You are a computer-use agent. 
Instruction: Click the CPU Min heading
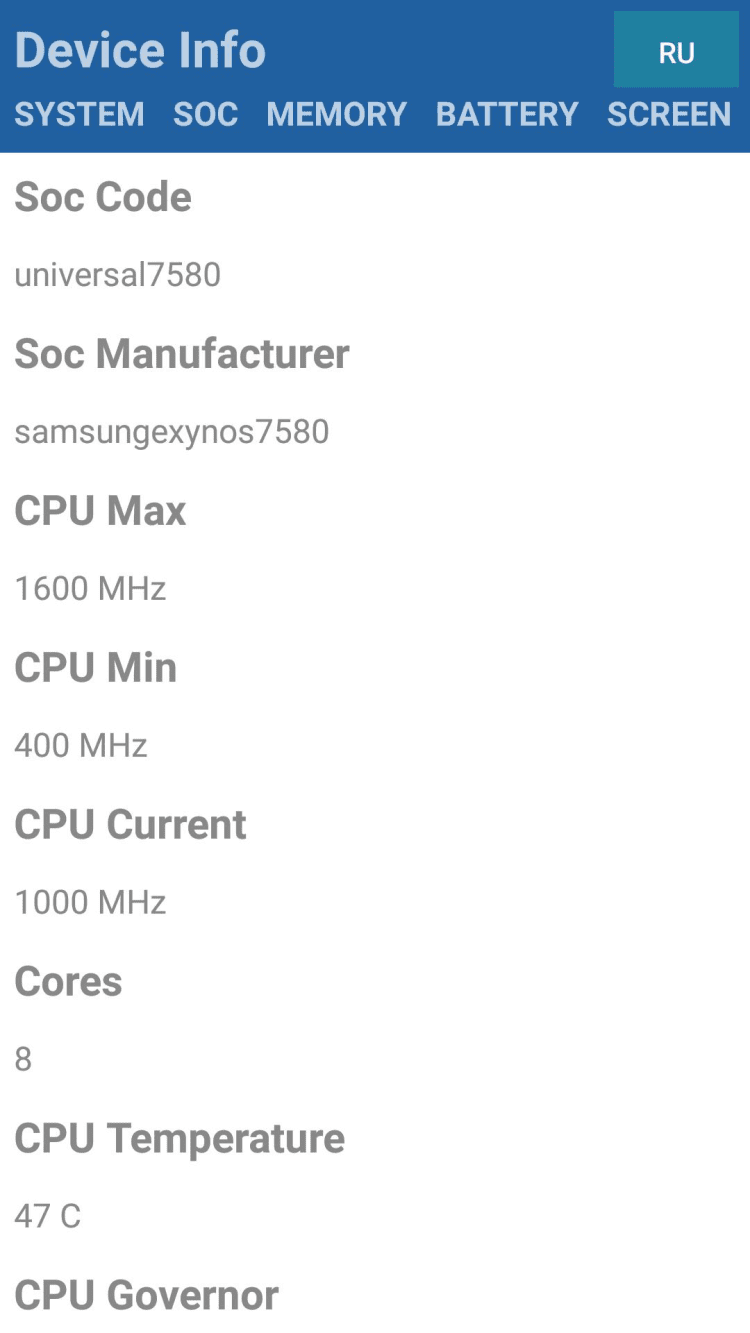point(95,668)
